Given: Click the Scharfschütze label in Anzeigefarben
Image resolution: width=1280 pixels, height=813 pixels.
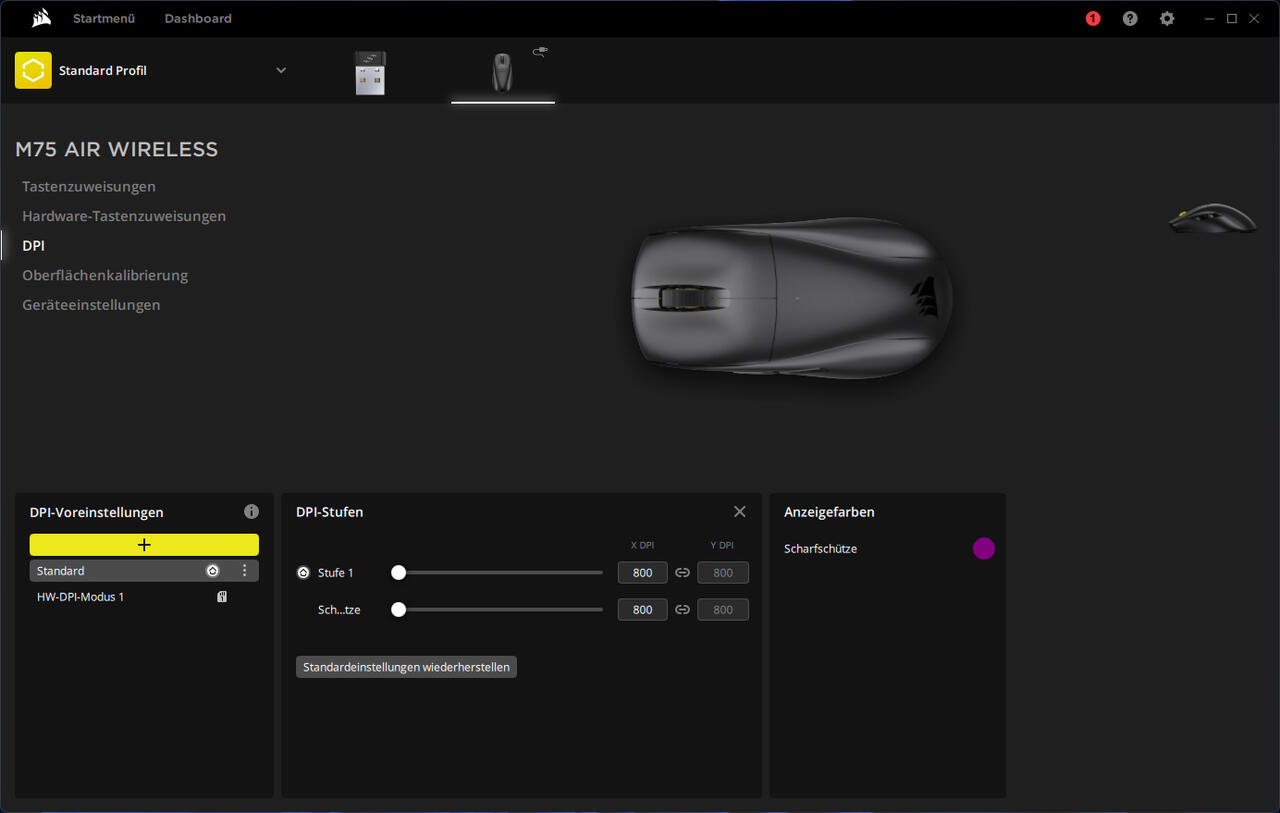Looking at the screenshot, I should [820, 549].
